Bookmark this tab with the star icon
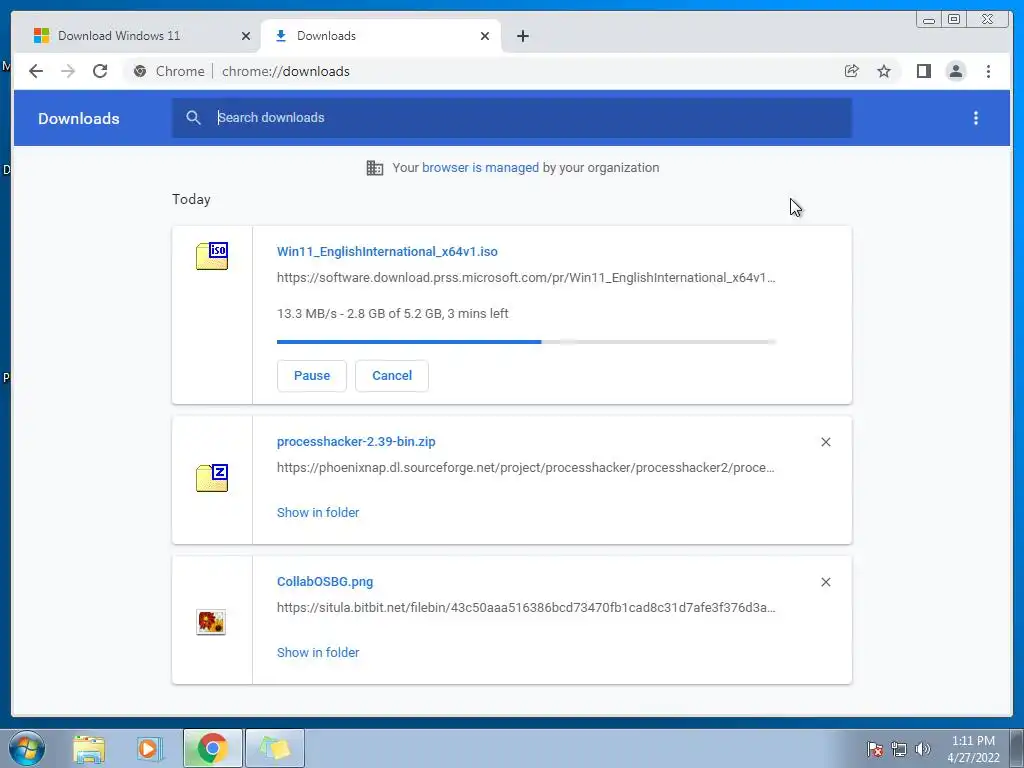The height and width of the screenshot is (768, 1024). point(884,71)
